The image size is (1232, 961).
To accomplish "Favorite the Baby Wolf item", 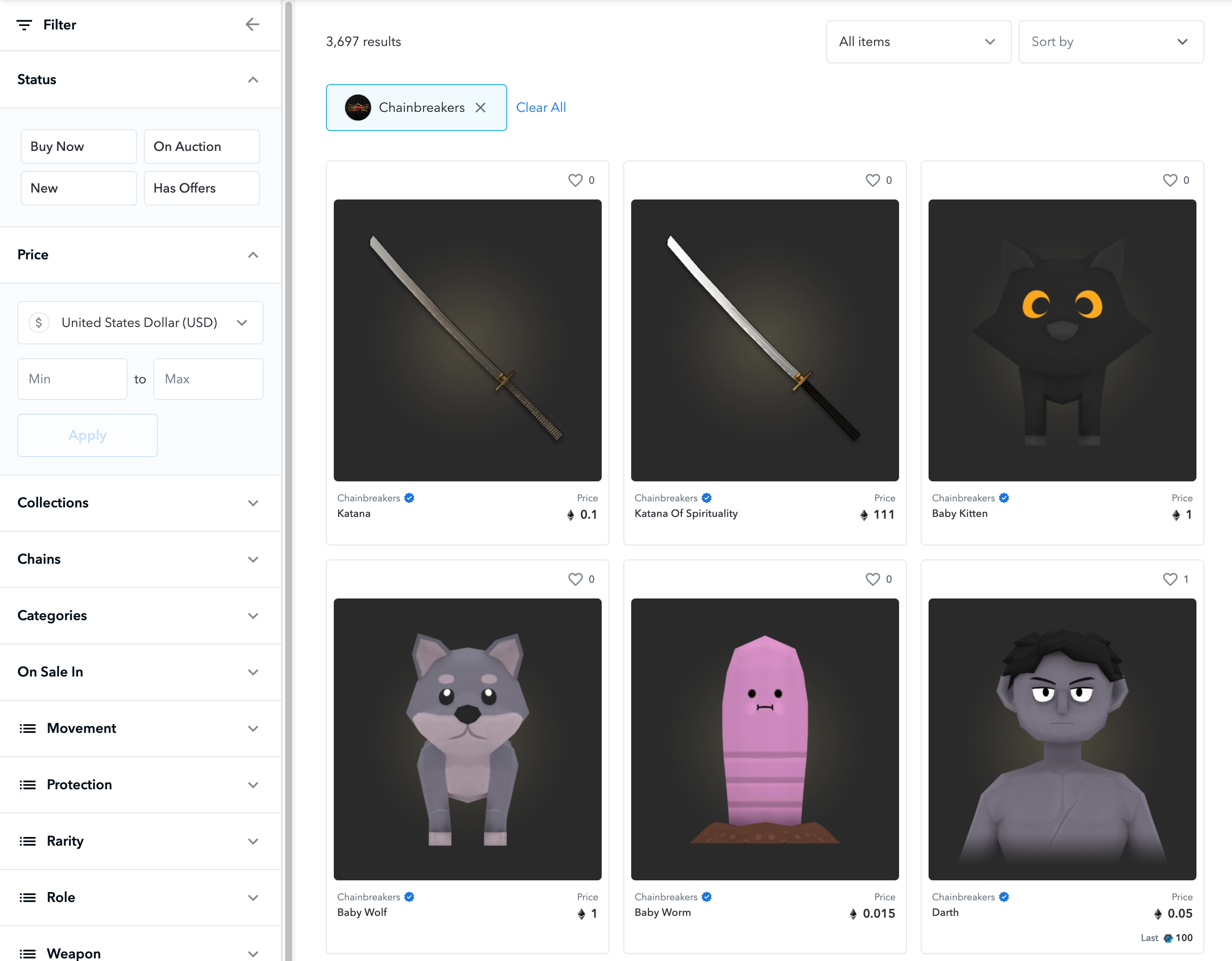I will tap(575, 579).
